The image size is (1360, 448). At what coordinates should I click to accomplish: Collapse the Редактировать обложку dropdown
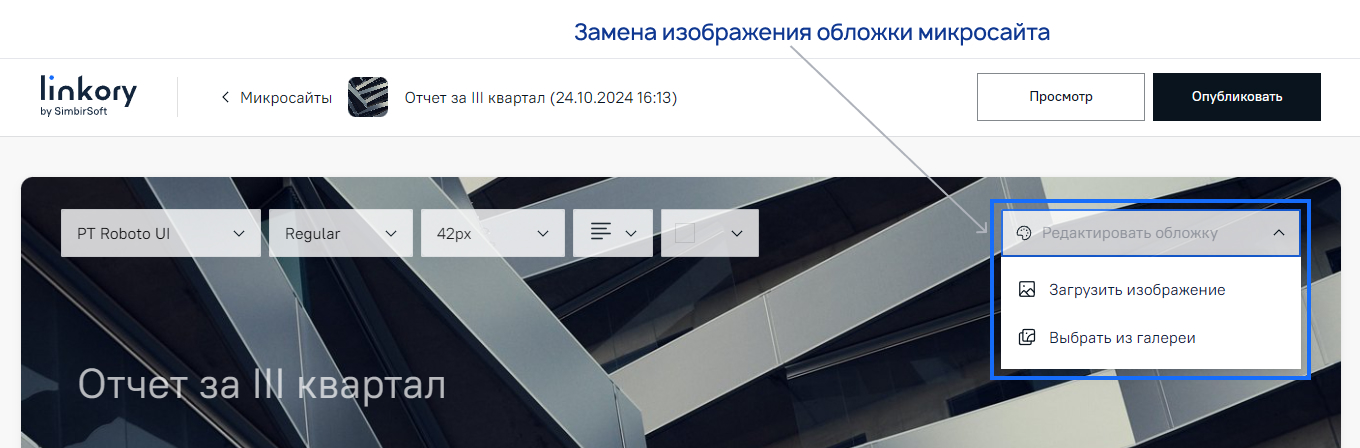coord(1150,233)
